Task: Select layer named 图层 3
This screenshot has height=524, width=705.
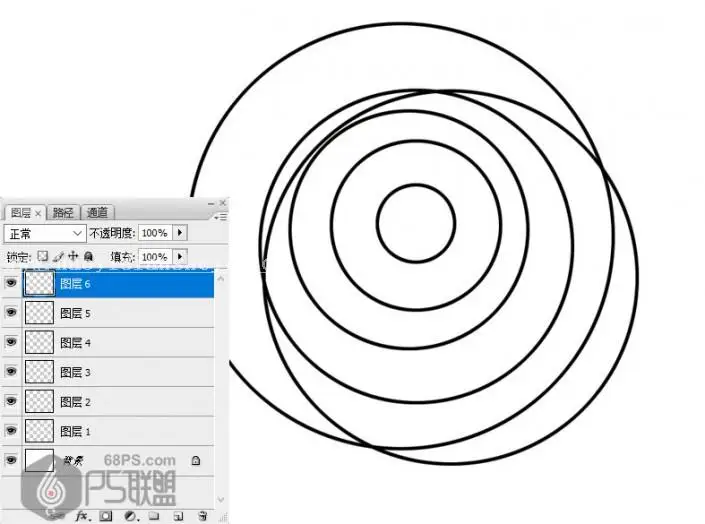Action: (75, 372)
